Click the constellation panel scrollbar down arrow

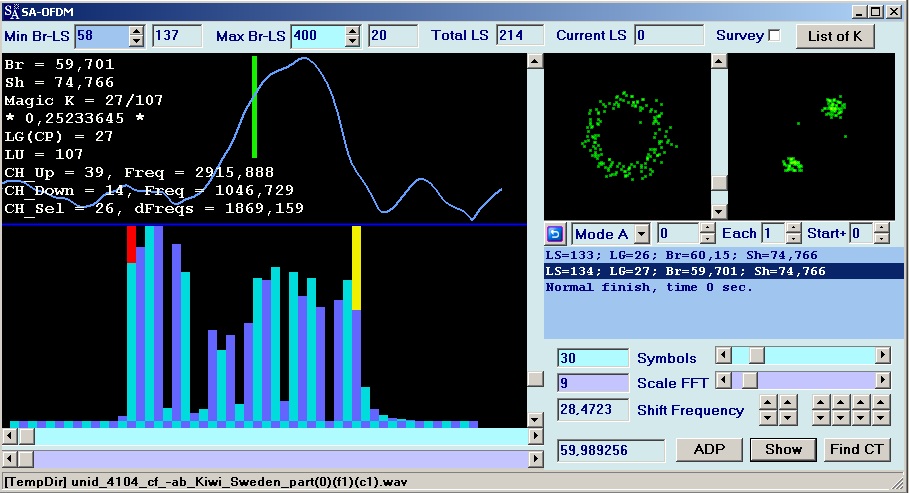click(719, 212)
